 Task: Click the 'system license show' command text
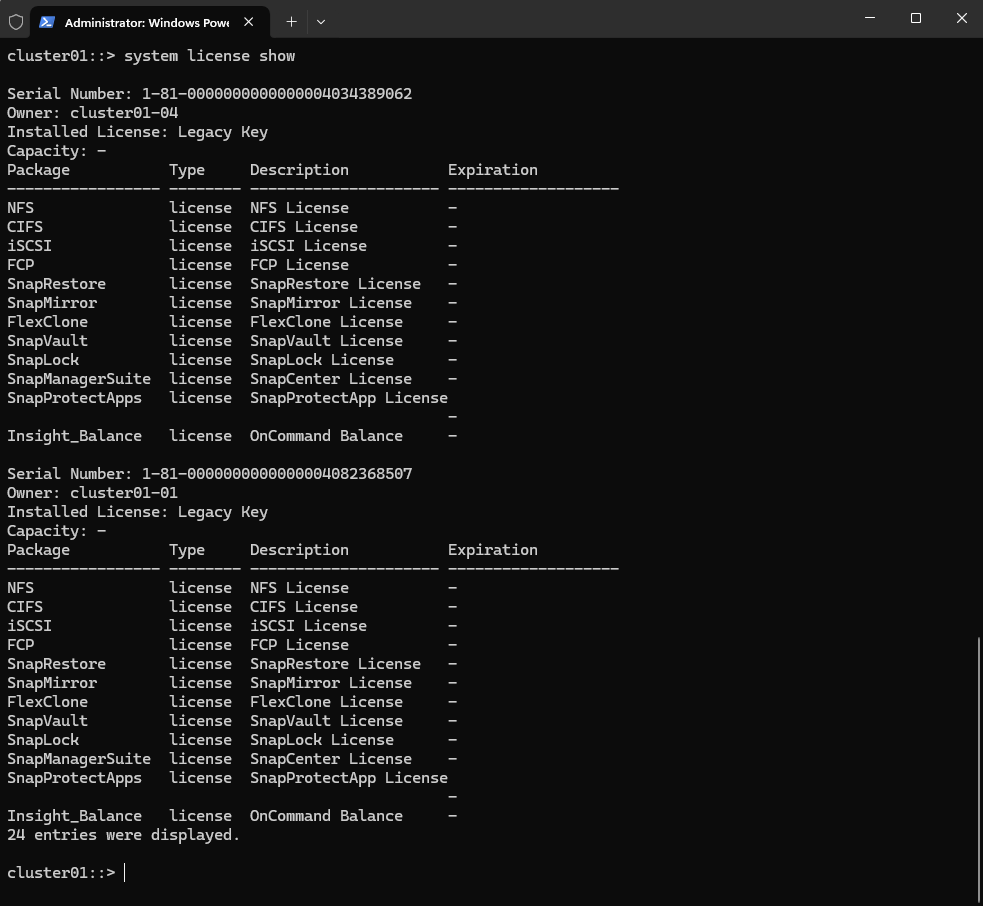[209, 56]
